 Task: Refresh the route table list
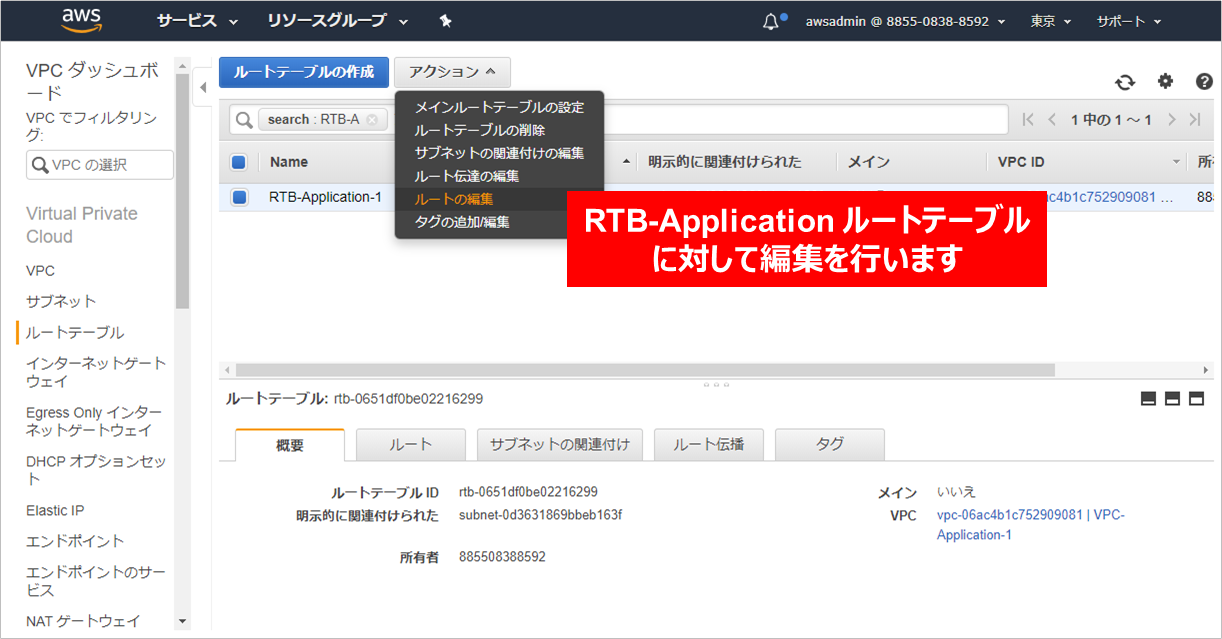1125,82
